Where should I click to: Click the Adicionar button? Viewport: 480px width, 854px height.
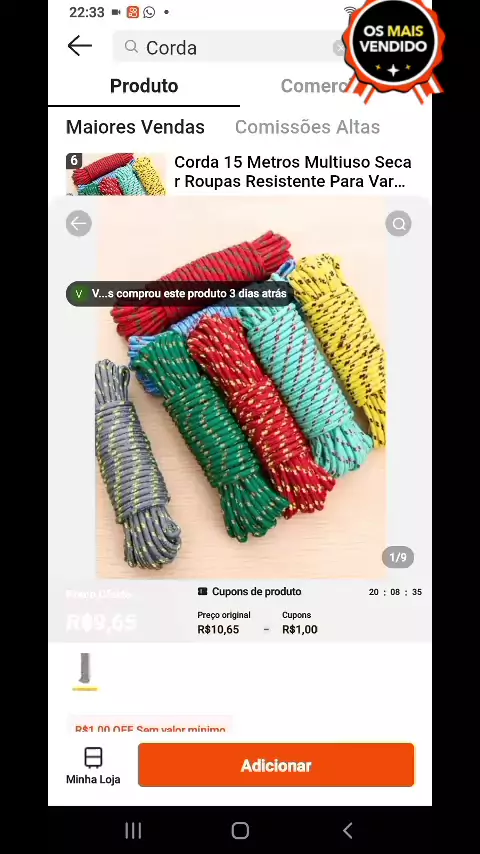tap(276, 765)
